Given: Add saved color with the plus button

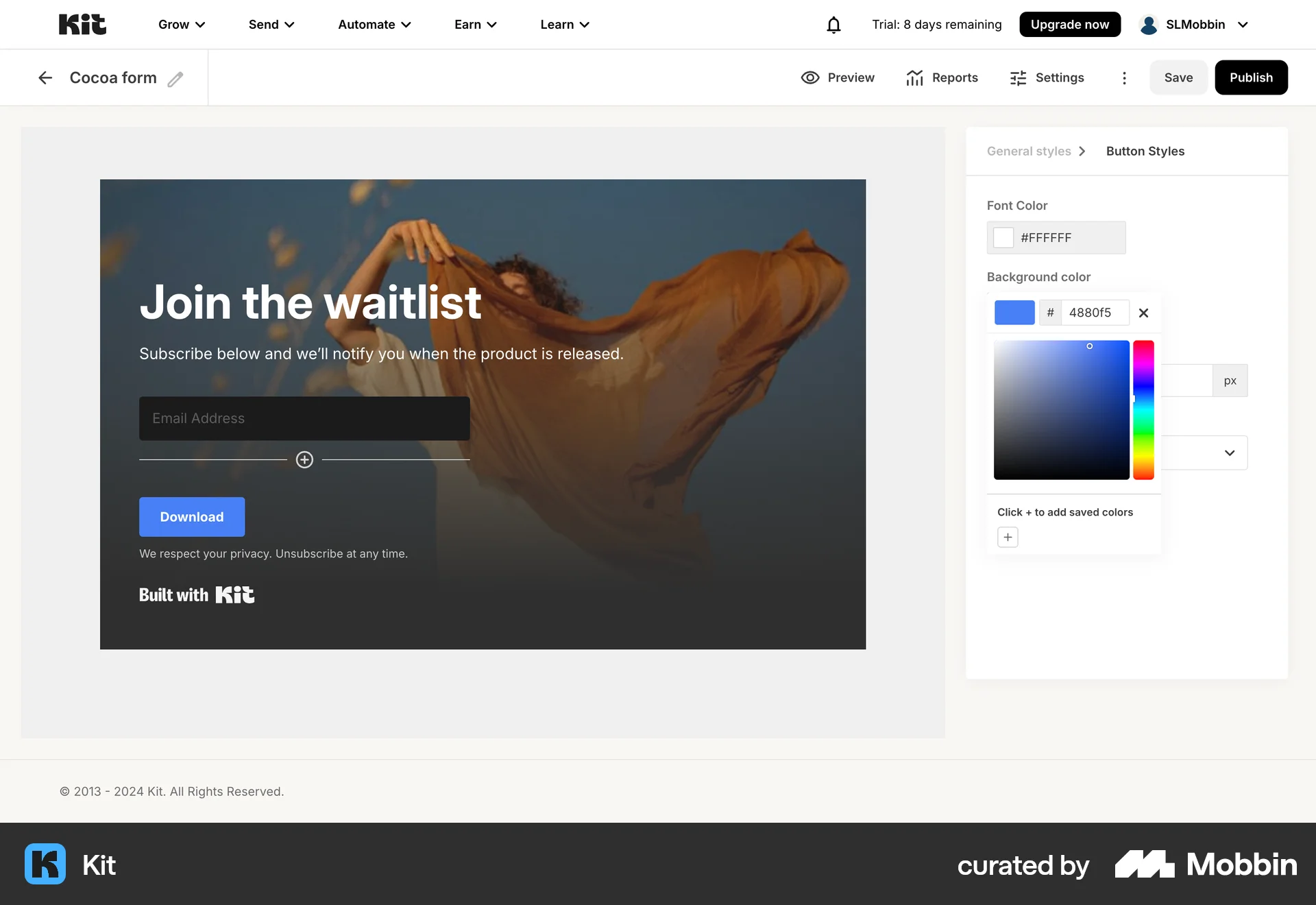Looking at the screenshot, I should (1007, 537).
